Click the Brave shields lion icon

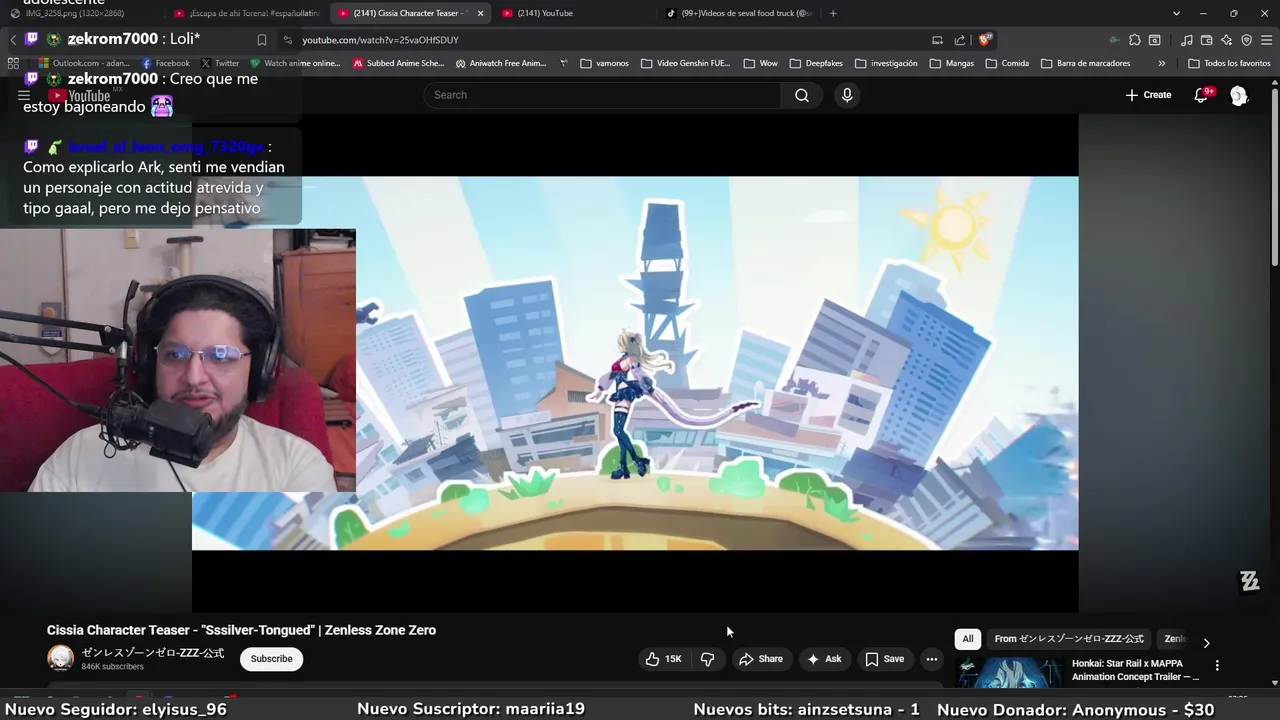[985, 40]
